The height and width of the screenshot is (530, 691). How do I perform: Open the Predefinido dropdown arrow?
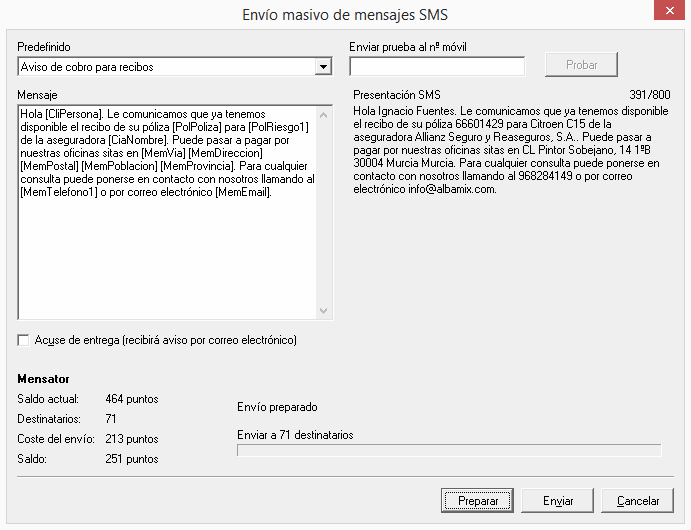[x=323, y=67]
